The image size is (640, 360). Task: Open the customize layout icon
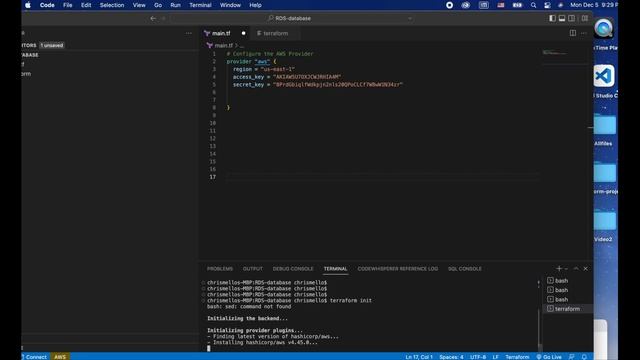pos(585,18)
